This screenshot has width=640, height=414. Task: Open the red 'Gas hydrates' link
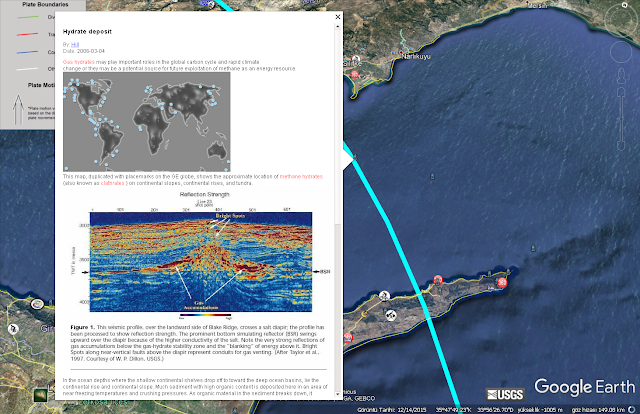79,62
